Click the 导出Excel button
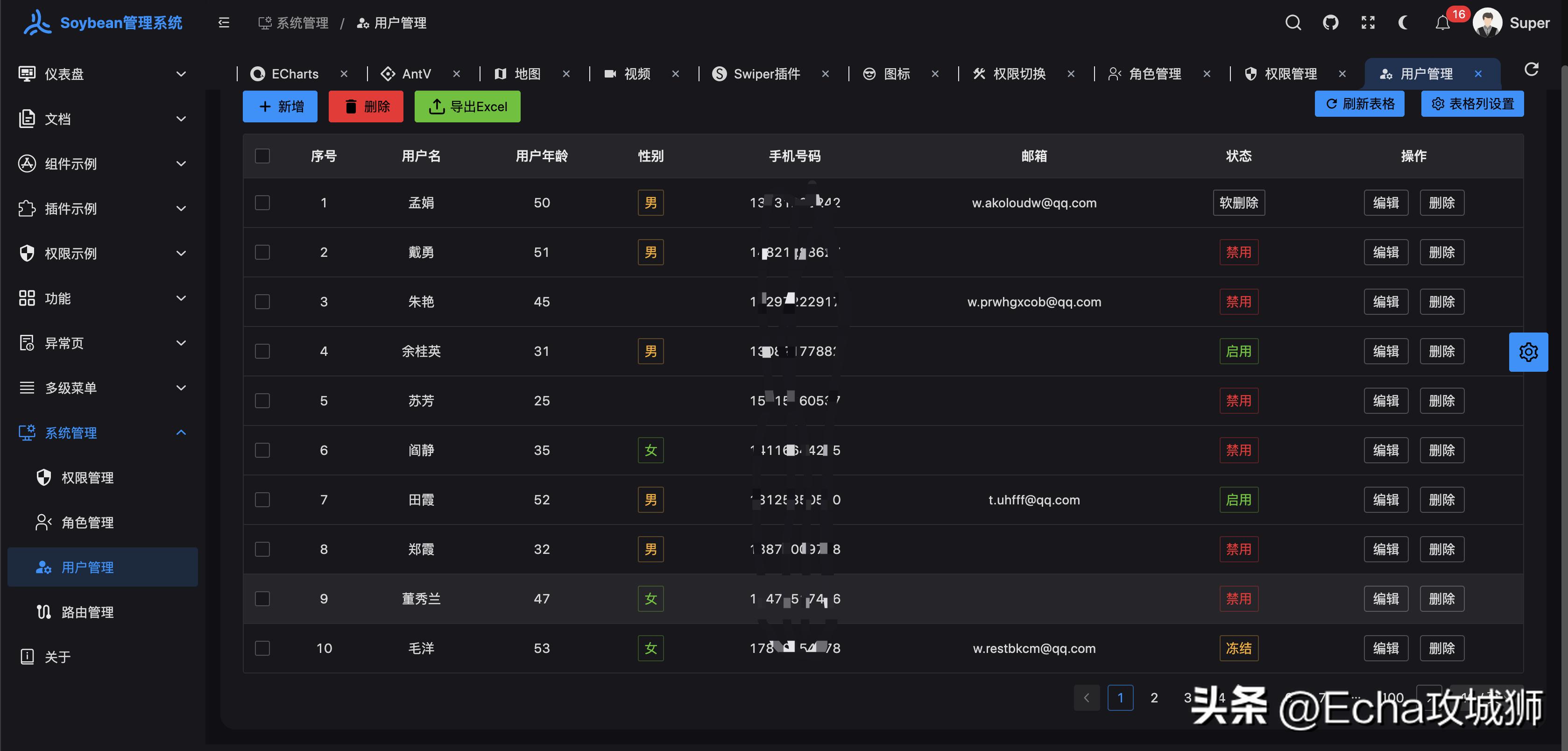 pyautogui.click(x=467, y=106)
